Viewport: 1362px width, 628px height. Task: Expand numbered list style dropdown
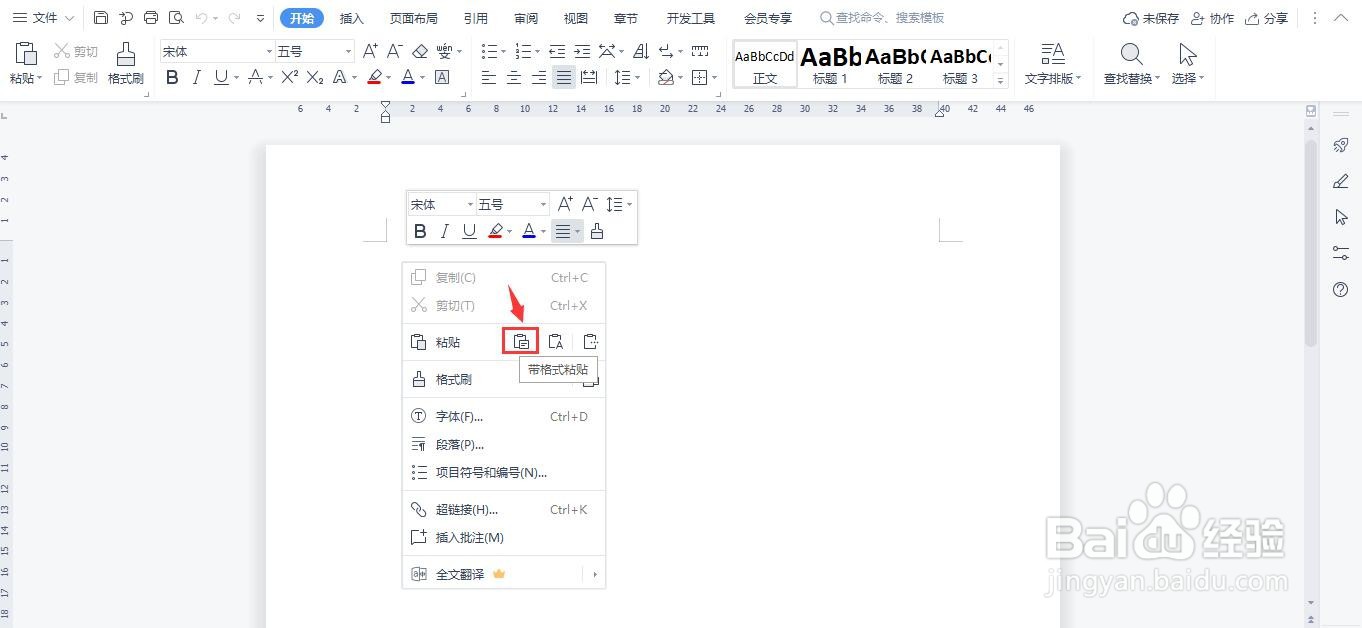536,51
